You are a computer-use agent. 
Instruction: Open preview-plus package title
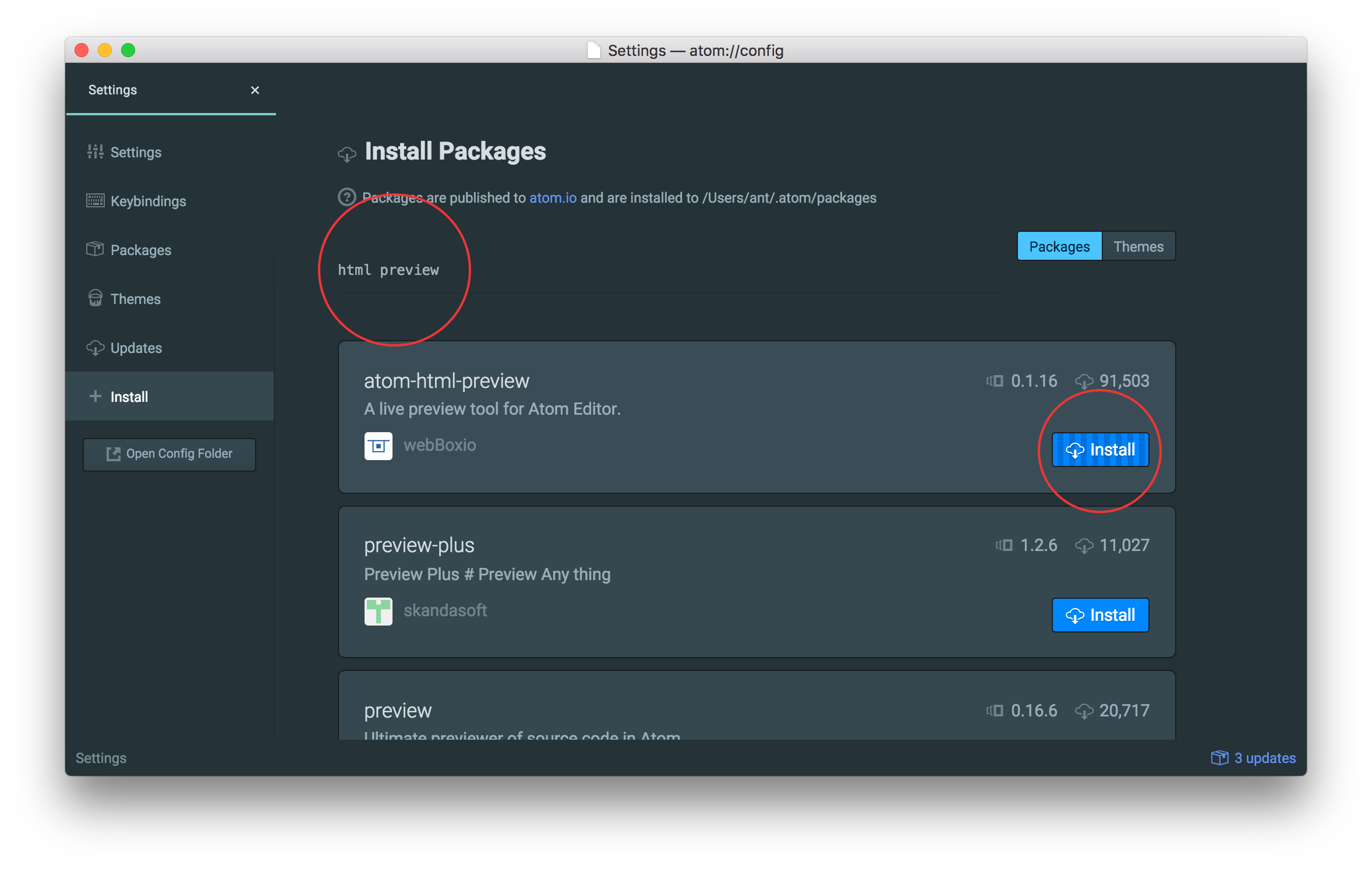[x=419, y=546]
